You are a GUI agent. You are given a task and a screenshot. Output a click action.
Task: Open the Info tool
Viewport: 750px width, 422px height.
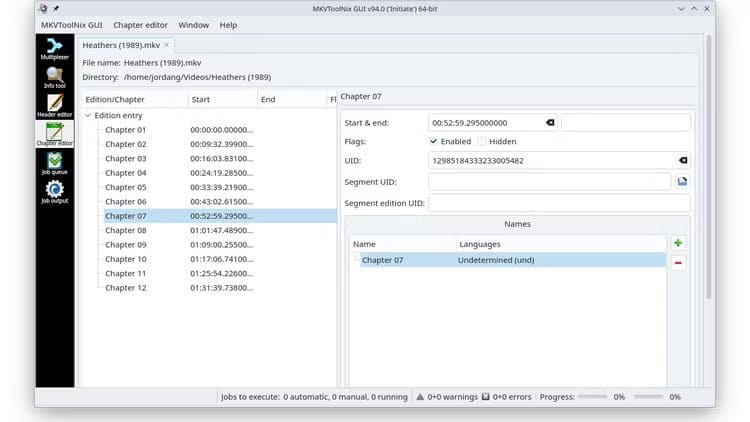point(55,77)
